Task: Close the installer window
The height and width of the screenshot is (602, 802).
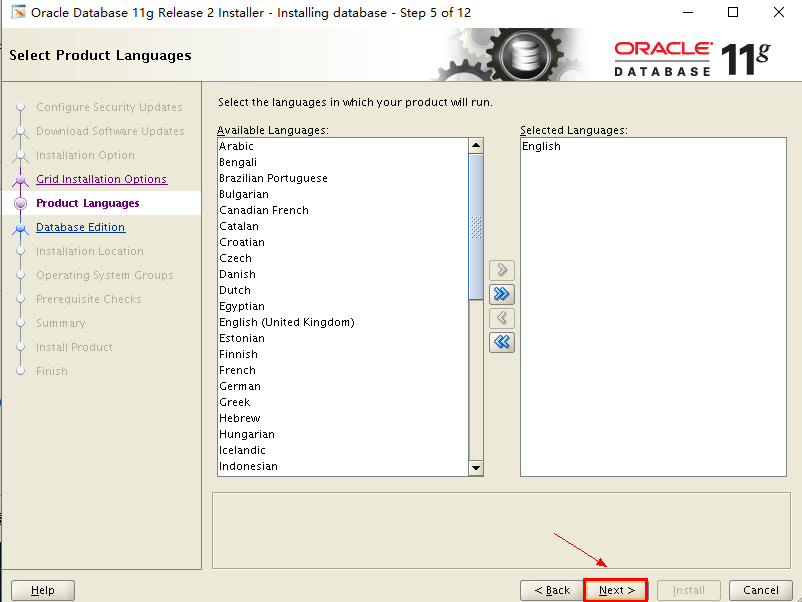Action: (x=778, y=12)
